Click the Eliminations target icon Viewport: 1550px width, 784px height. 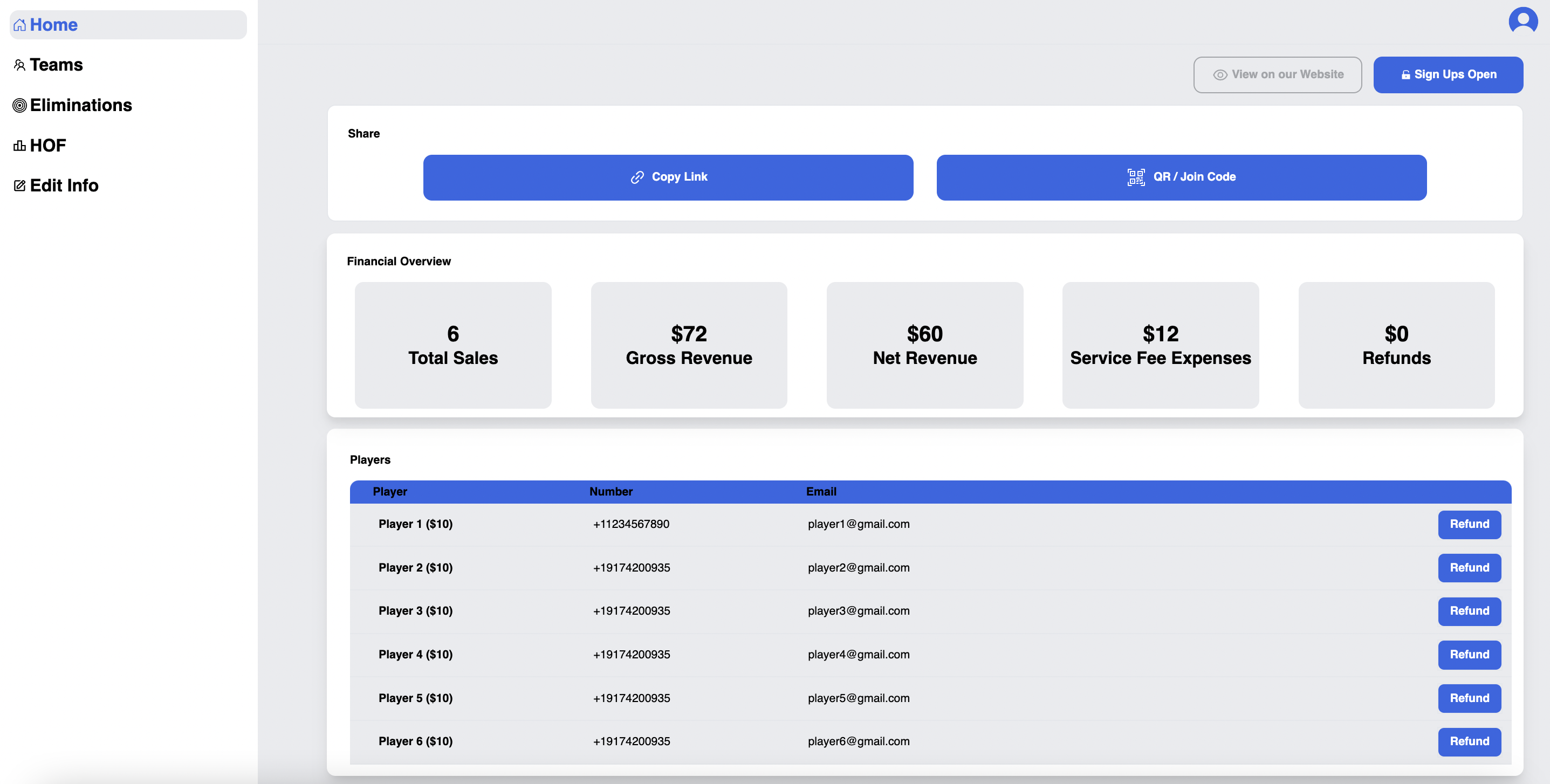point(20,105)
